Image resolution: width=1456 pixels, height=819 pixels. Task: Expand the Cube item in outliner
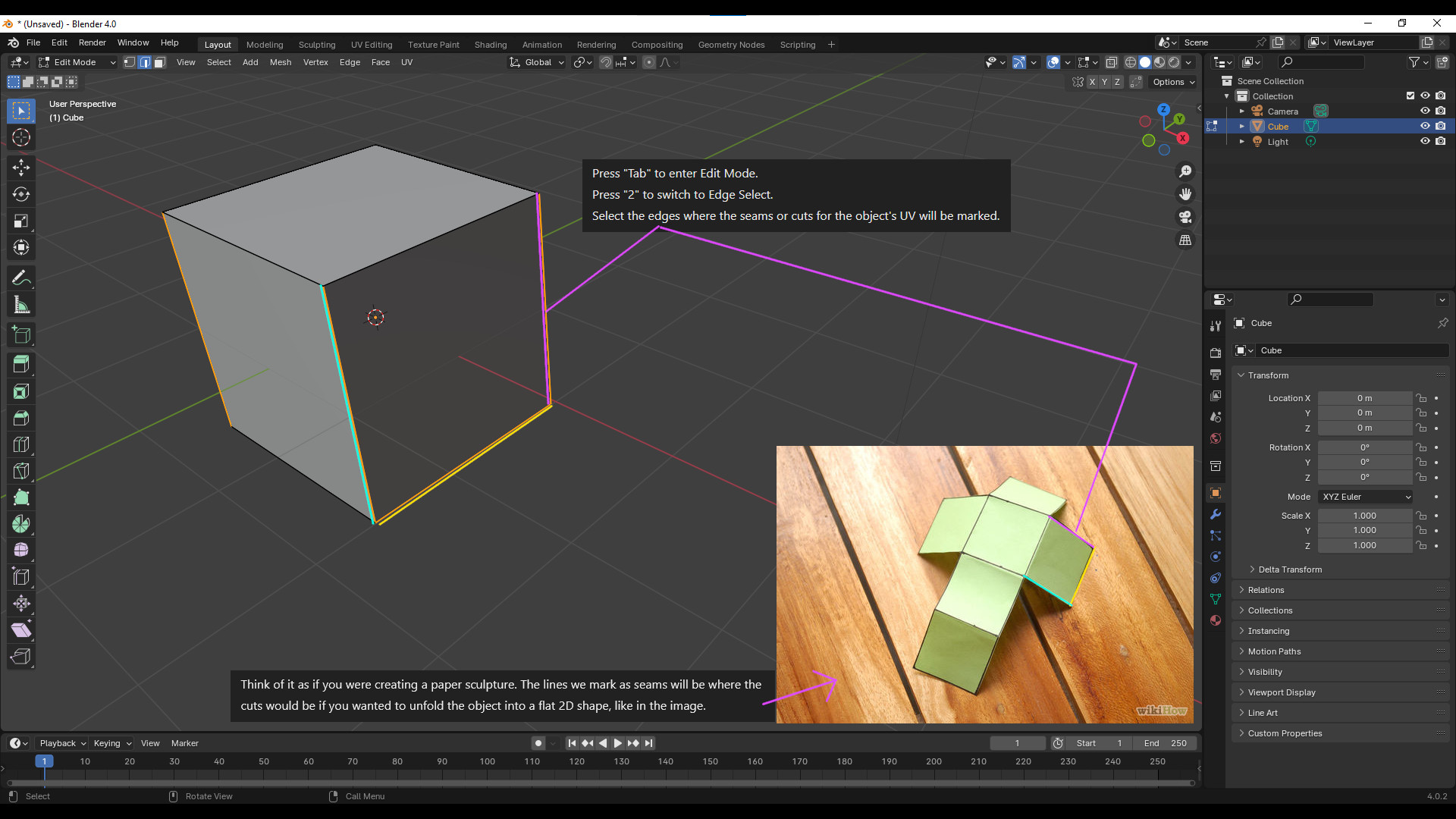click(1242, 126)
